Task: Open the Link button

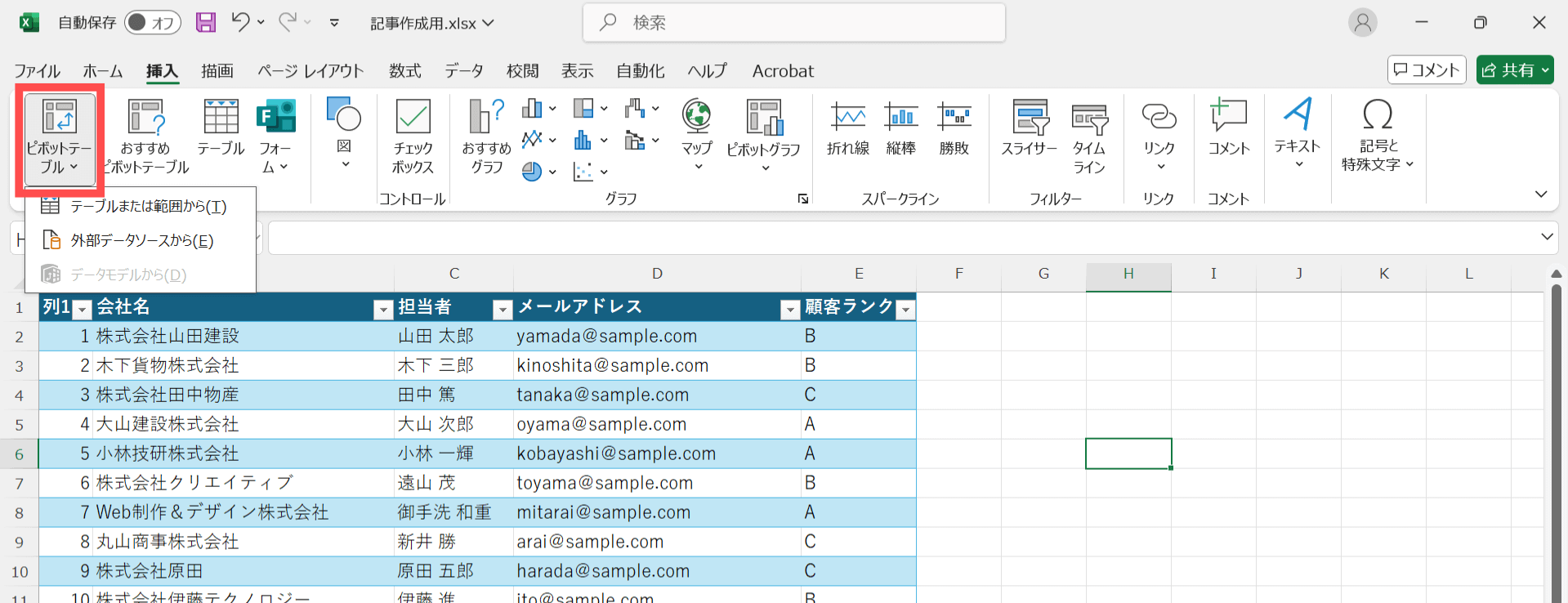Action: pyautogui.click(x=1159, y=136)
